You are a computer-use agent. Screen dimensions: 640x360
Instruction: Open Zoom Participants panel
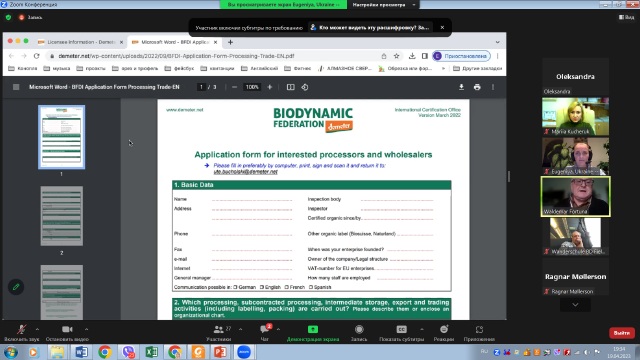pos(219,329)
